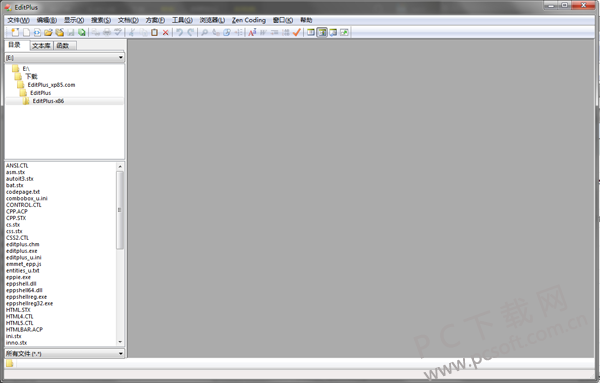
Task: Select file inno.stx
Action: (x=16, y=343)
